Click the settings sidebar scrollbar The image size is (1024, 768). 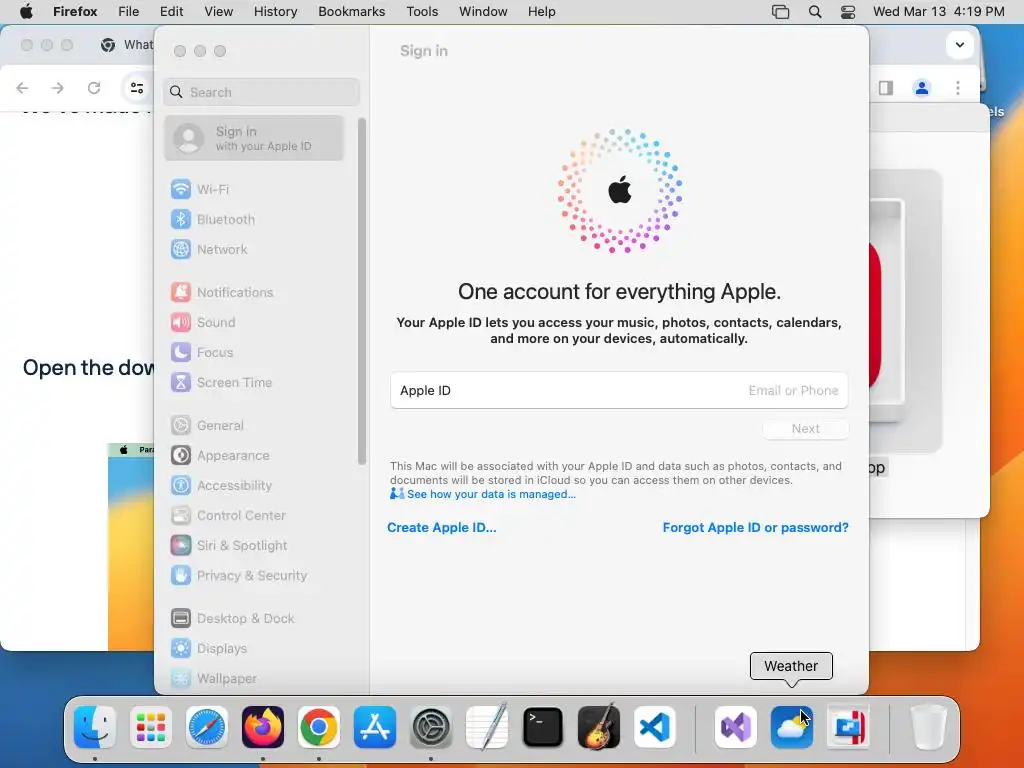pos(362,291)
